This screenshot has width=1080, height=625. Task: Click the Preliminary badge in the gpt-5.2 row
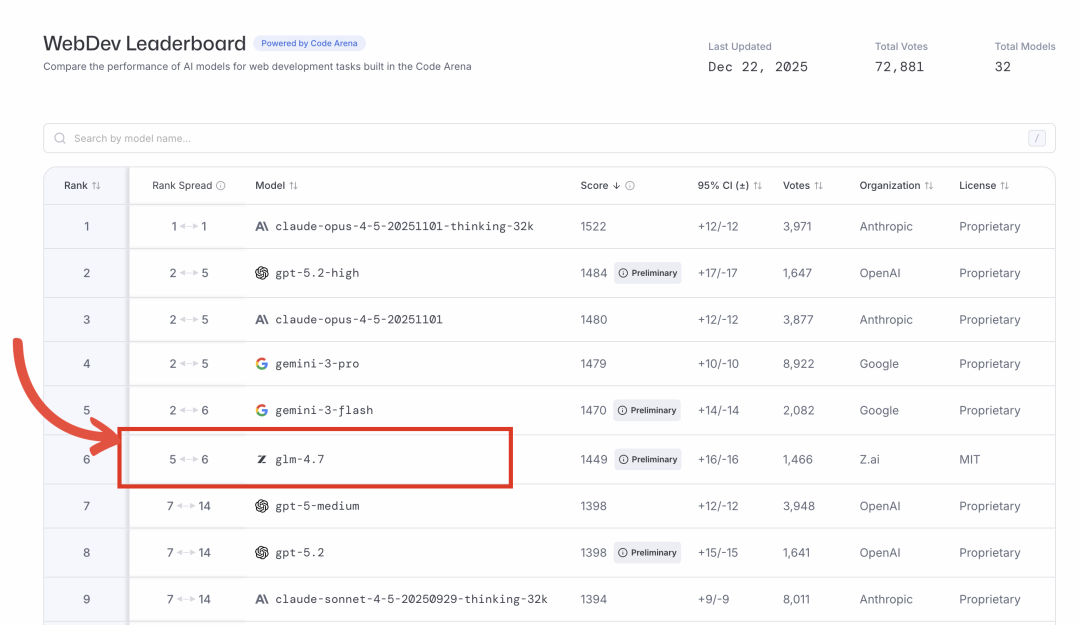[x=647, y=553]
